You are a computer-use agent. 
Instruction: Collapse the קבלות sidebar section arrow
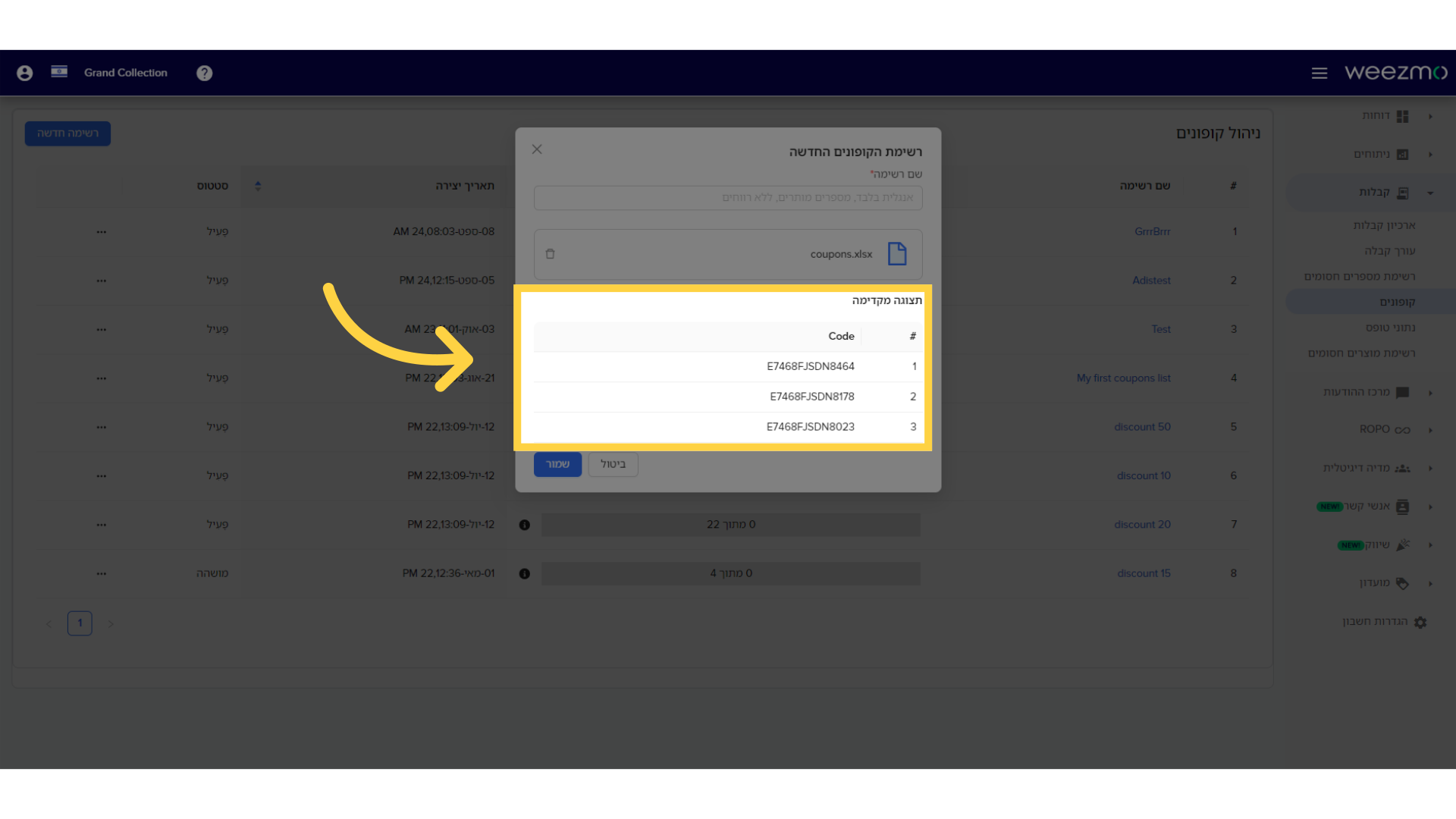[1431, 193]
